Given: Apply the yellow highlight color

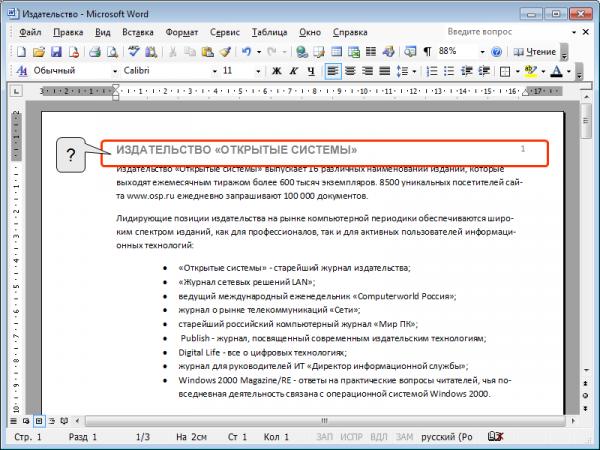Looking at the screenshot, I should coord(532,71).
